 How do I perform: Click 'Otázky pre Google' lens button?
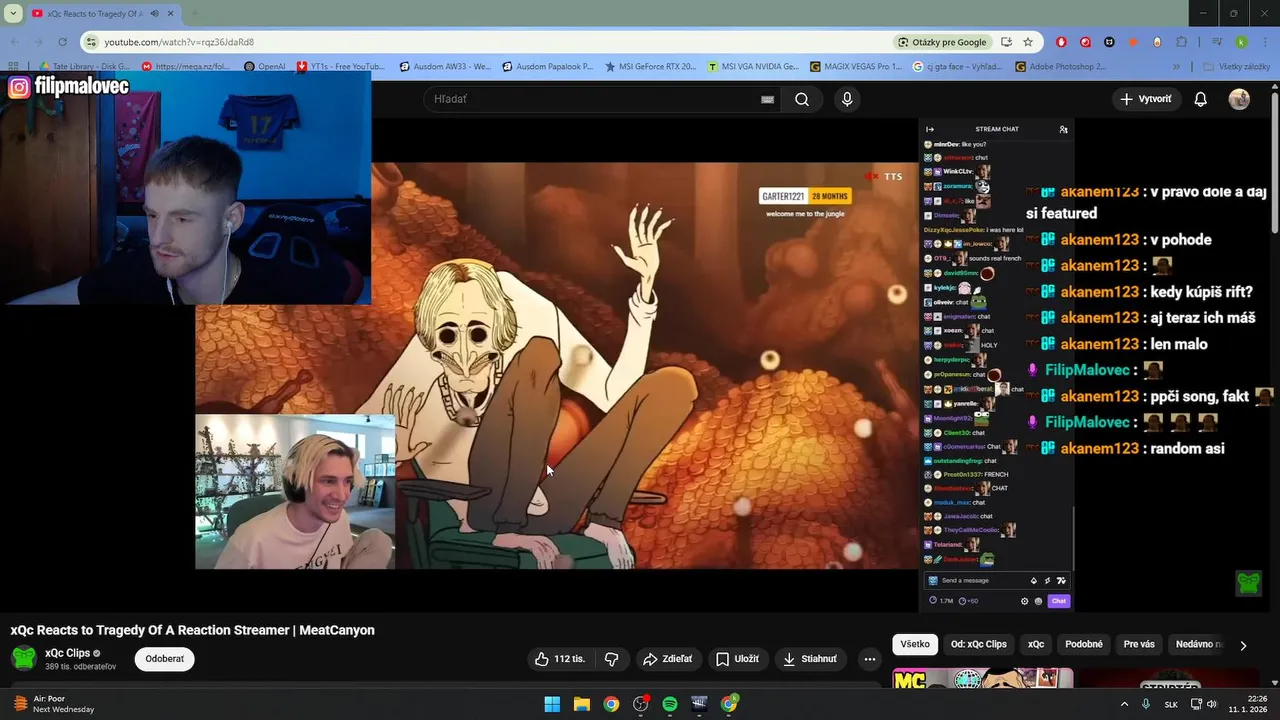[x=941, y=42]
